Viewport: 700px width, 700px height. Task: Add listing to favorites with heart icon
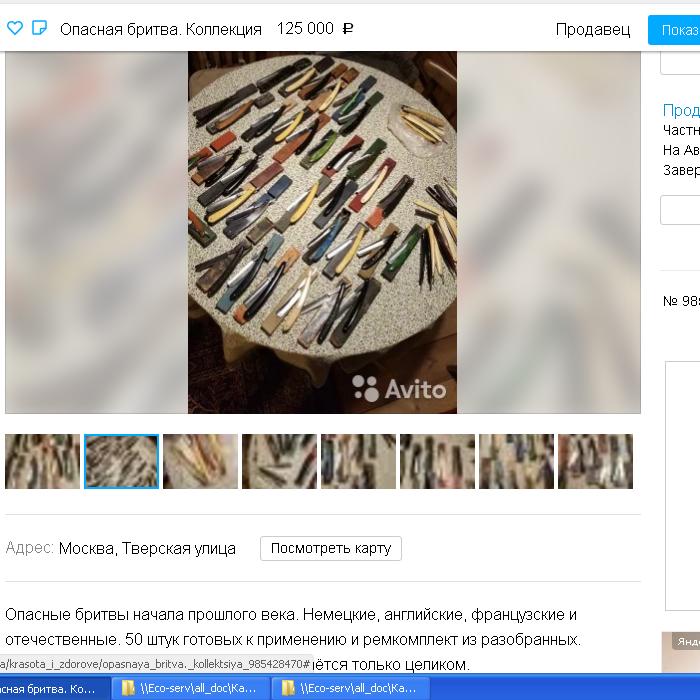pos(15,28)
